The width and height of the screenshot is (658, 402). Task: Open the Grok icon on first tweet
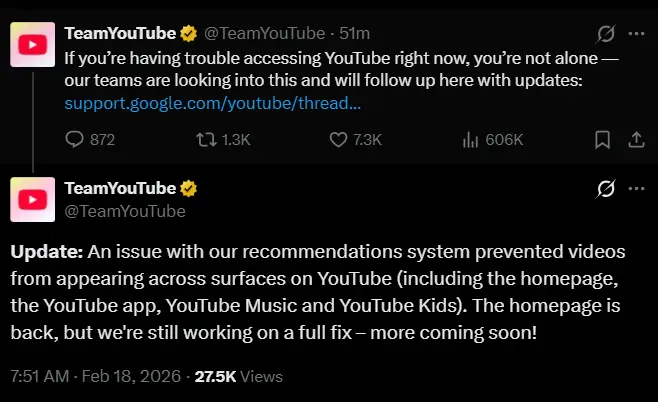click(x=605, y=34)
